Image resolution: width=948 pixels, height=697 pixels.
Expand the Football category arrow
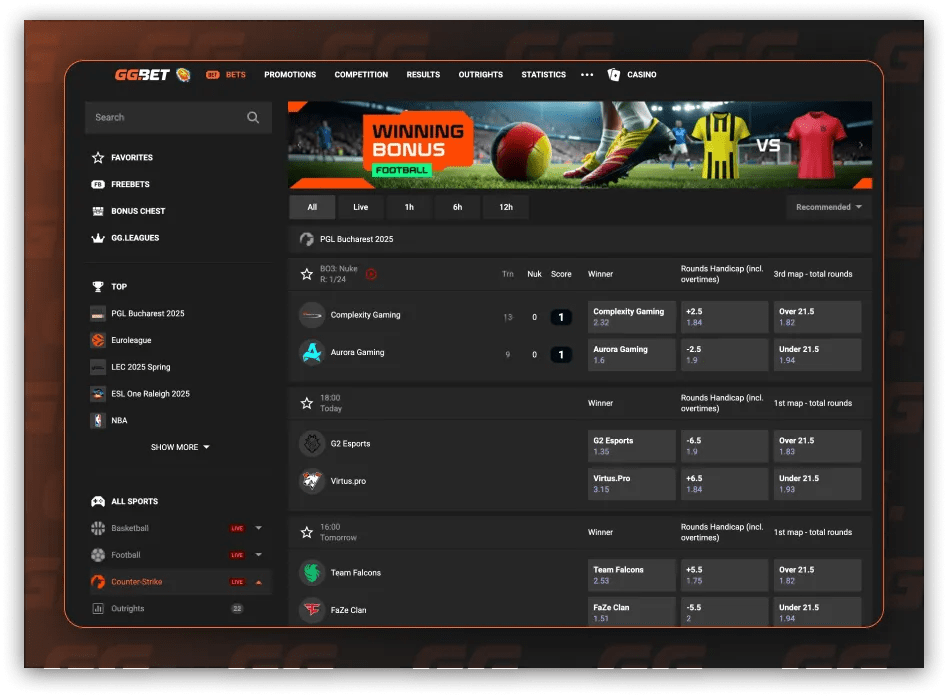259,555
